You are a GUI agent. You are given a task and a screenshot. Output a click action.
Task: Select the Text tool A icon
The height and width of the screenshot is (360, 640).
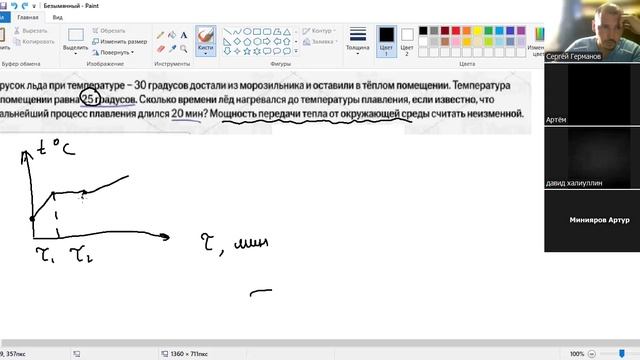184,36
